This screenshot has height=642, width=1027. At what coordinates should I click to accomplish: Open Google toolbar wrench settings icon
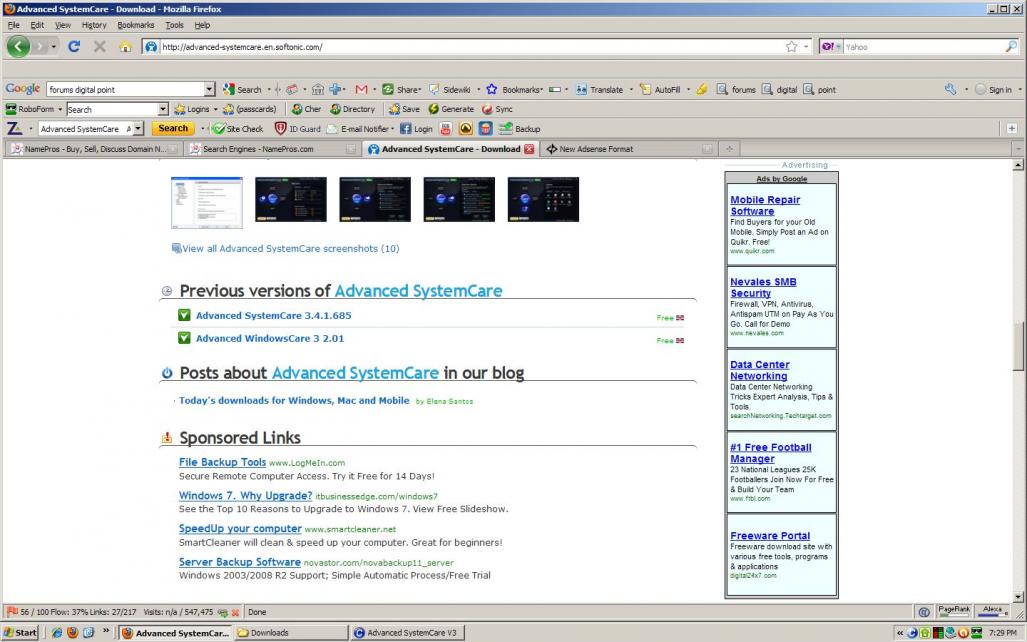tap(950, 89)
